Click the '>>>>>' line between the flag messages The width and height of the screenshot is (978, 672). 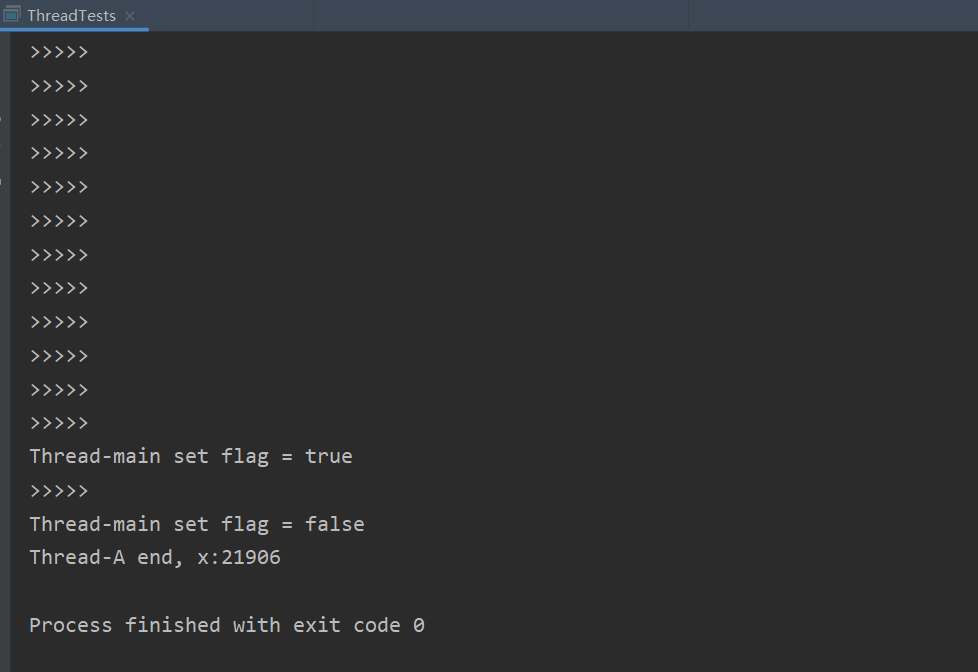click(59, 491)
